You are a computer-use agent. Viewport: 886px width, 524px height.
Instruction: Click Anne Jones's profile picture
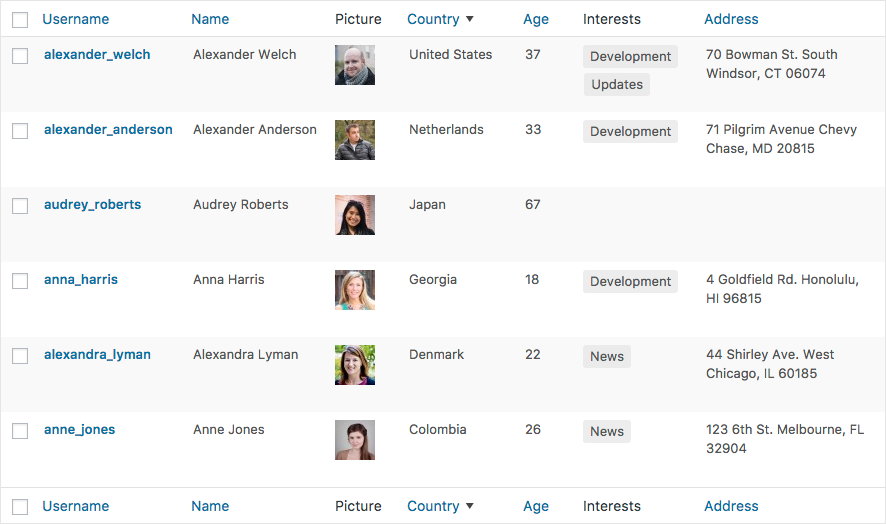[x=355, y=440]
